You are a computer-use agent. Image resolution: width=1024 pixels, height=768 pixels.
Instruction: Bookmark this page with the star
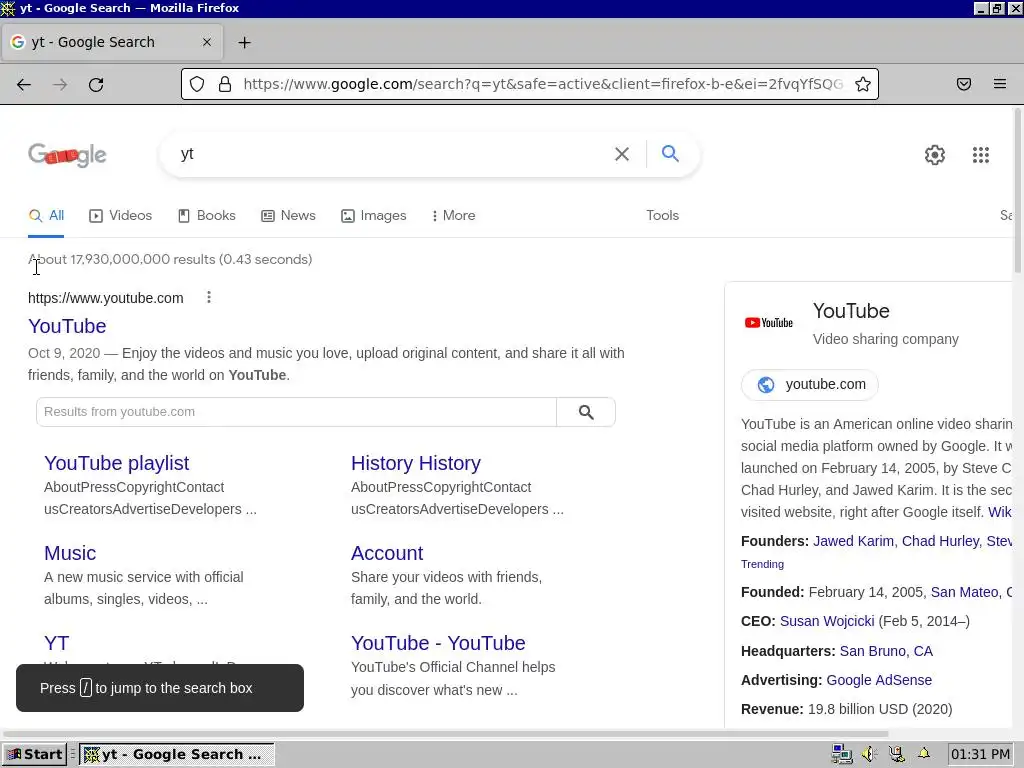click(863, 84)
